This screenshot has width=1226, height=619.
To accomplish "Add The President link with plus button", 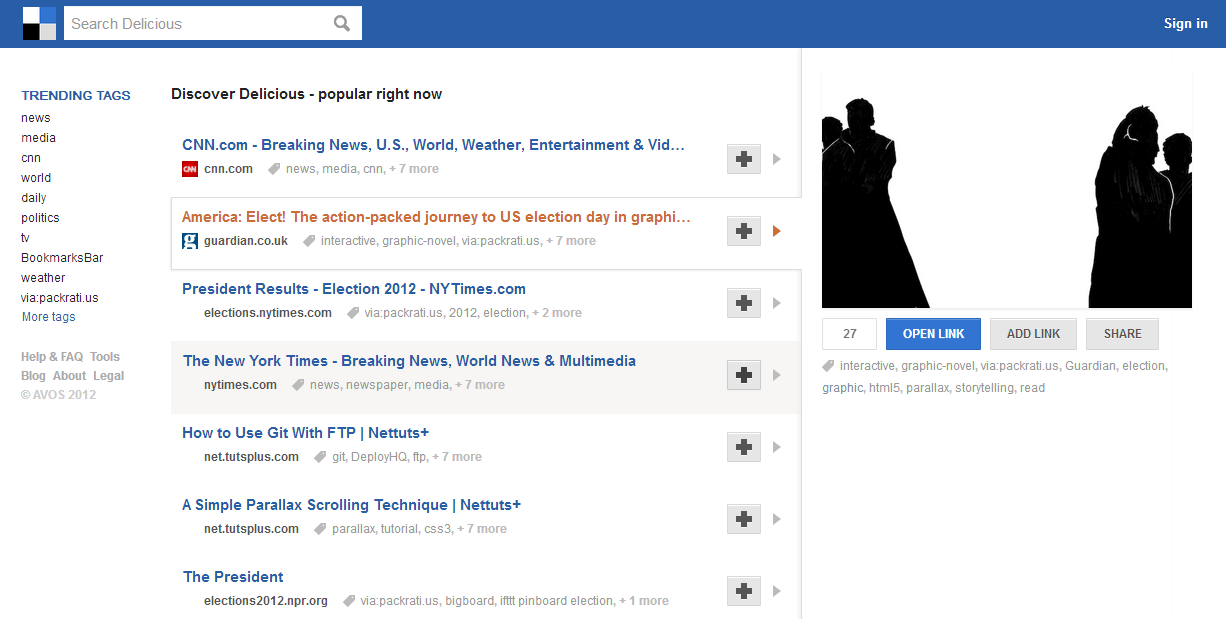I will (x=743, y=591).
